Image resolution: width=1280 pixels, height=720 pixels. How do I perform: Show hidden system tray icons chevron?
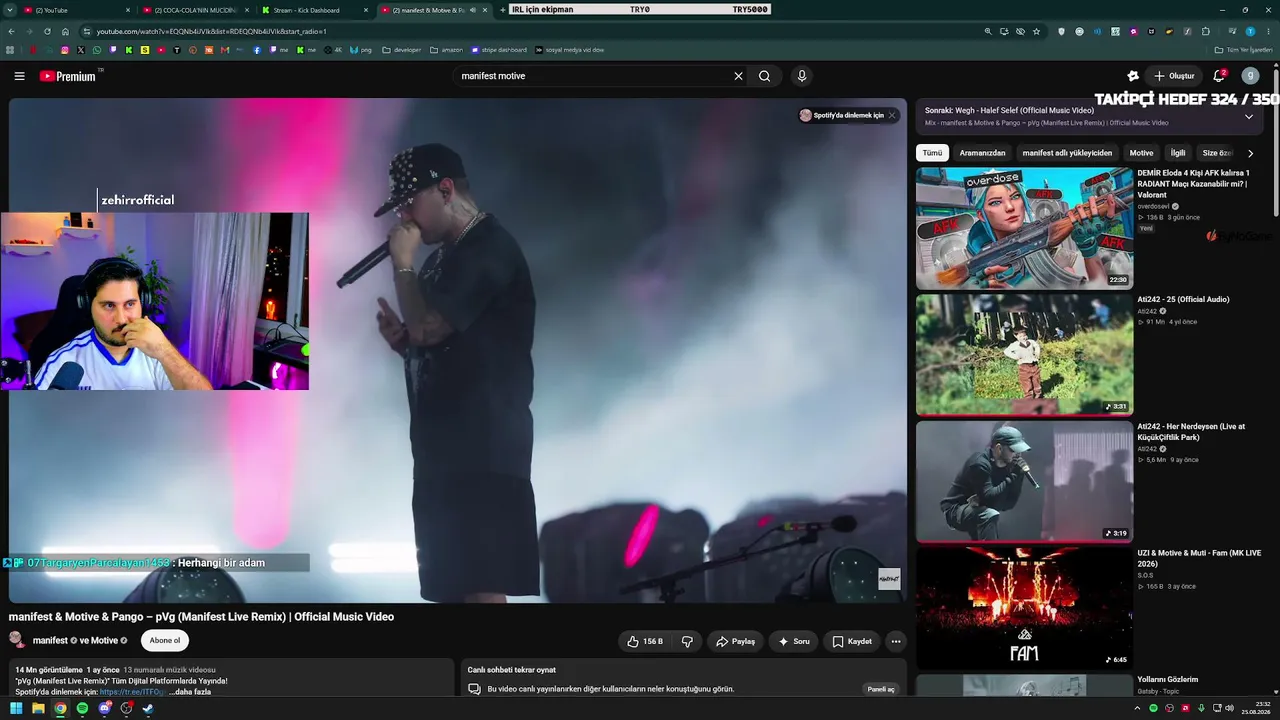tap(1137, 709)
